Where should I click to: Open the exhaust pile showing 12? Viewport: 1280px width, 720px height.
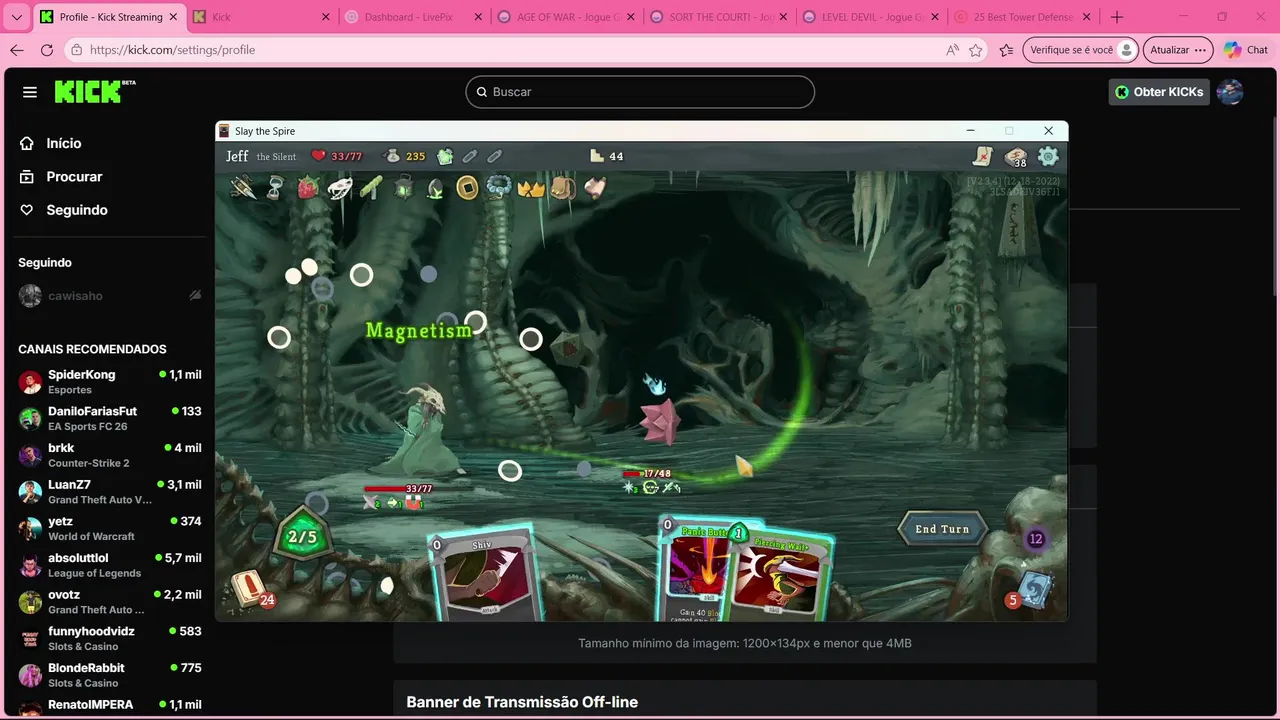(x=1036, y=539)
